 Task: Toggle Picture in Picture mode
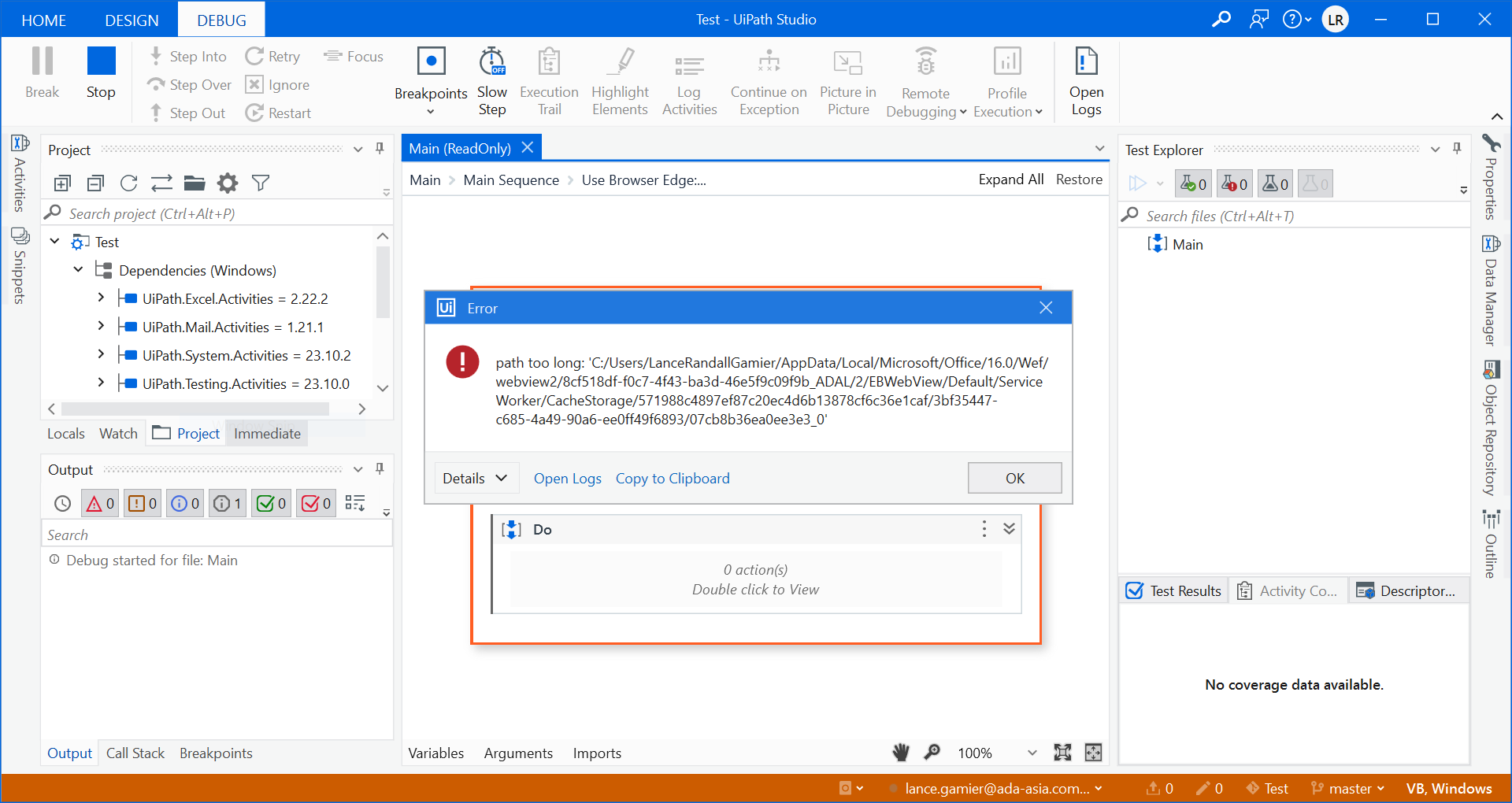[x=848, y=82]
